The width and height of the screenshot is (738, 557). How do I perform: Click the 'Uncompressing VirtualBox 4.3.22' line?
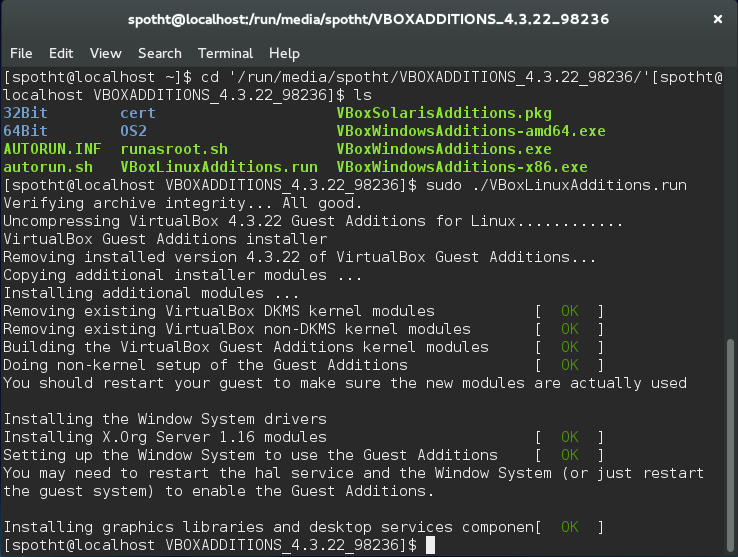313,221
